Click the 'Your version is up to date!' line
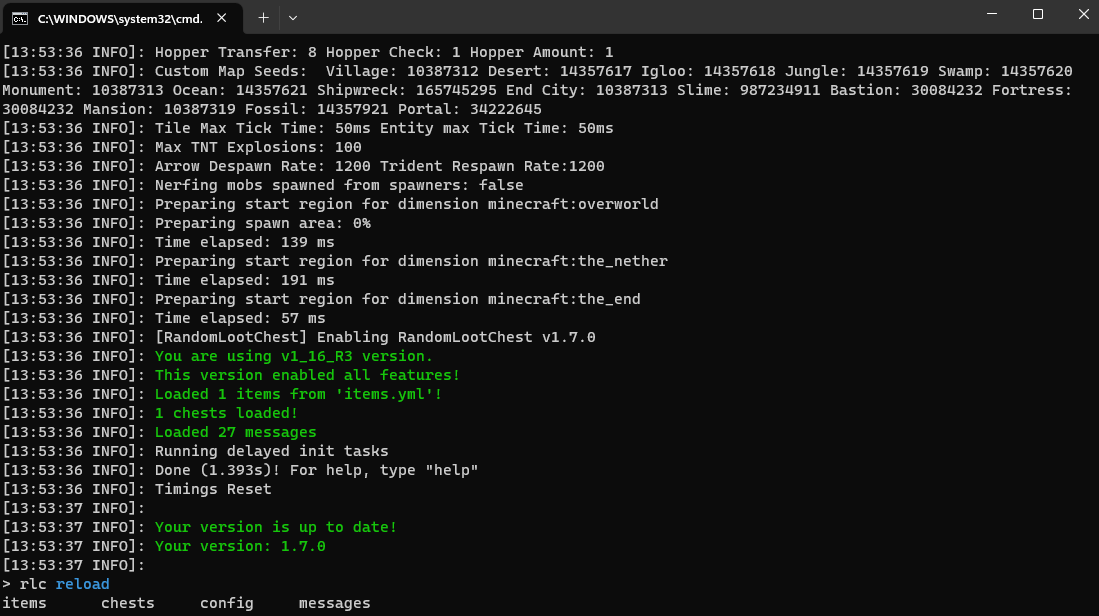The image size is (1099, 616). pyautogui.click(x=275, y=527)
